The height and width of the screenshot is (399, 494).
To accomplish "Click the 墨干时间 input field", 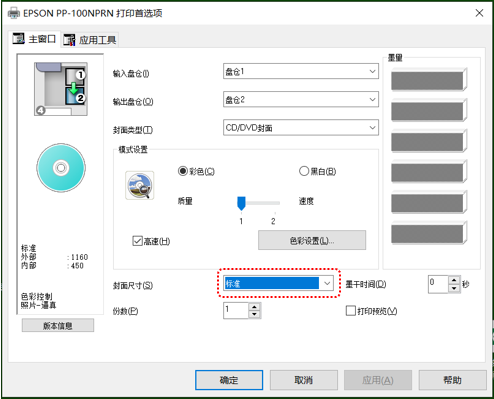I will pos(438,284).
